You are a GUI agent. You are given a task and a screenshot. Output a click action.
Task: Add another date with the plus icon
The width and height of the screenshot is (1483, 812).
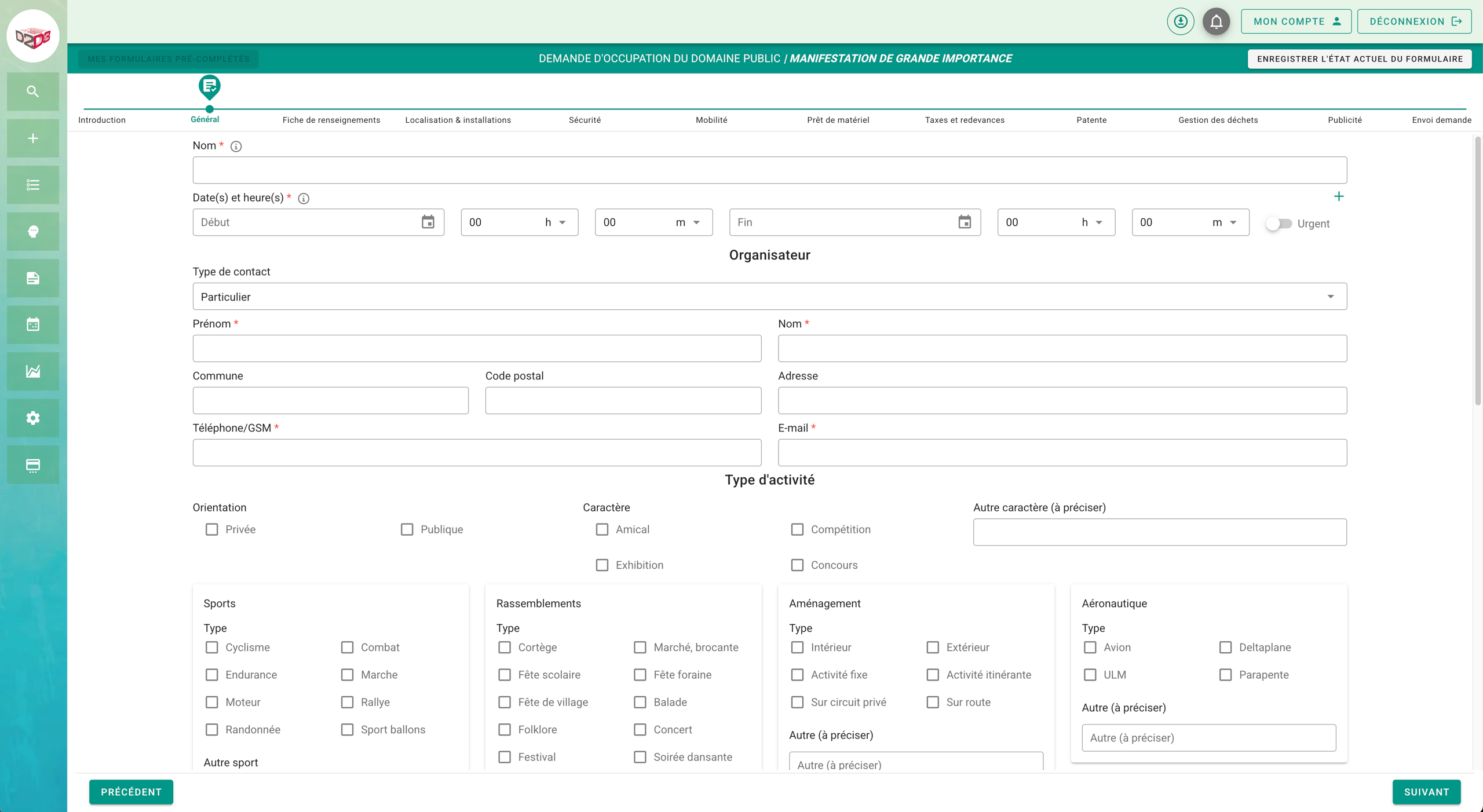point(1338,197)
